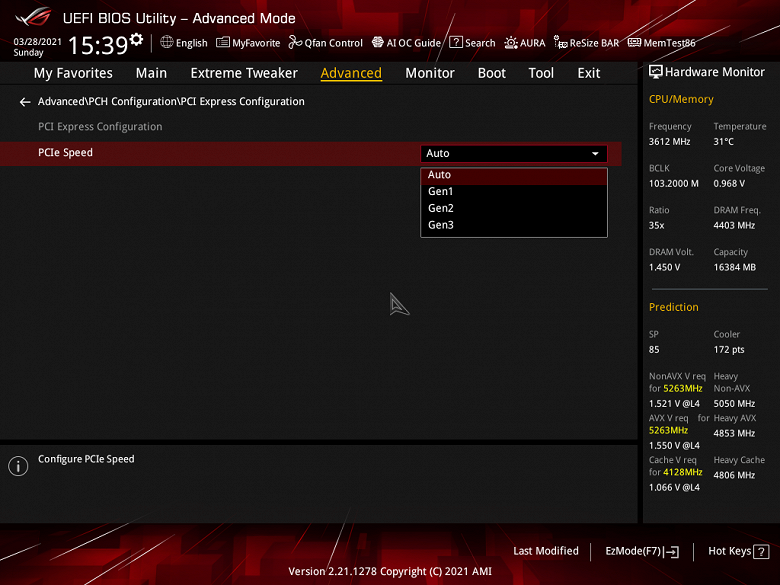Click the 1.066 V @L4 value
The image size is (780, 585).
pos(674,488)
